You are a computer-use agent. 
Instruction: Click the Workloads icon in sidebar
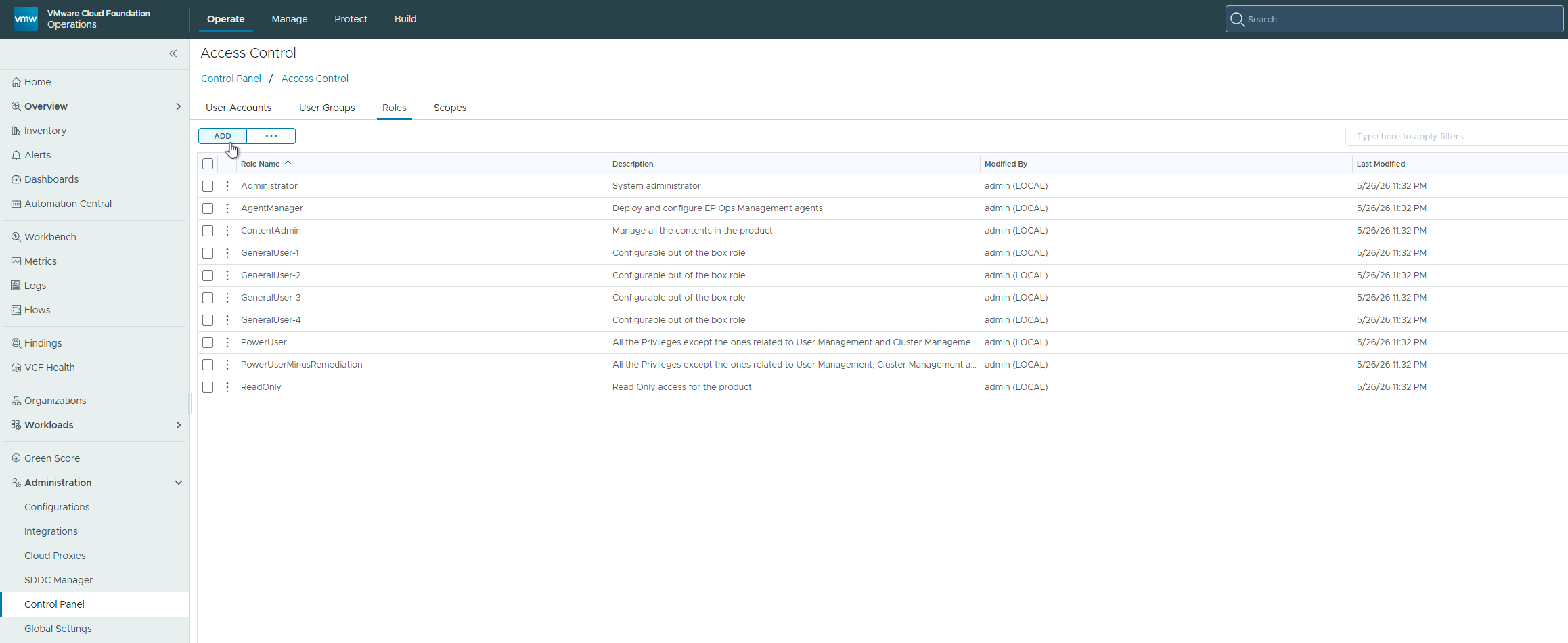(x=16, y=424)
